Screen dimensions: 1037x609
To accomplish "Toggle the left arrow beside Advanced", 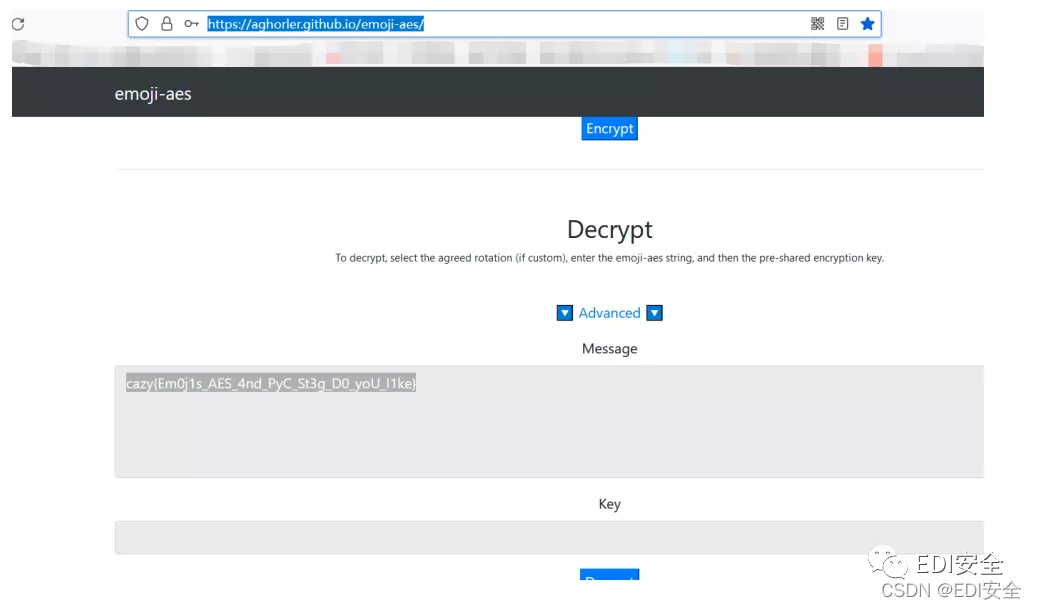I will [564, 313].
